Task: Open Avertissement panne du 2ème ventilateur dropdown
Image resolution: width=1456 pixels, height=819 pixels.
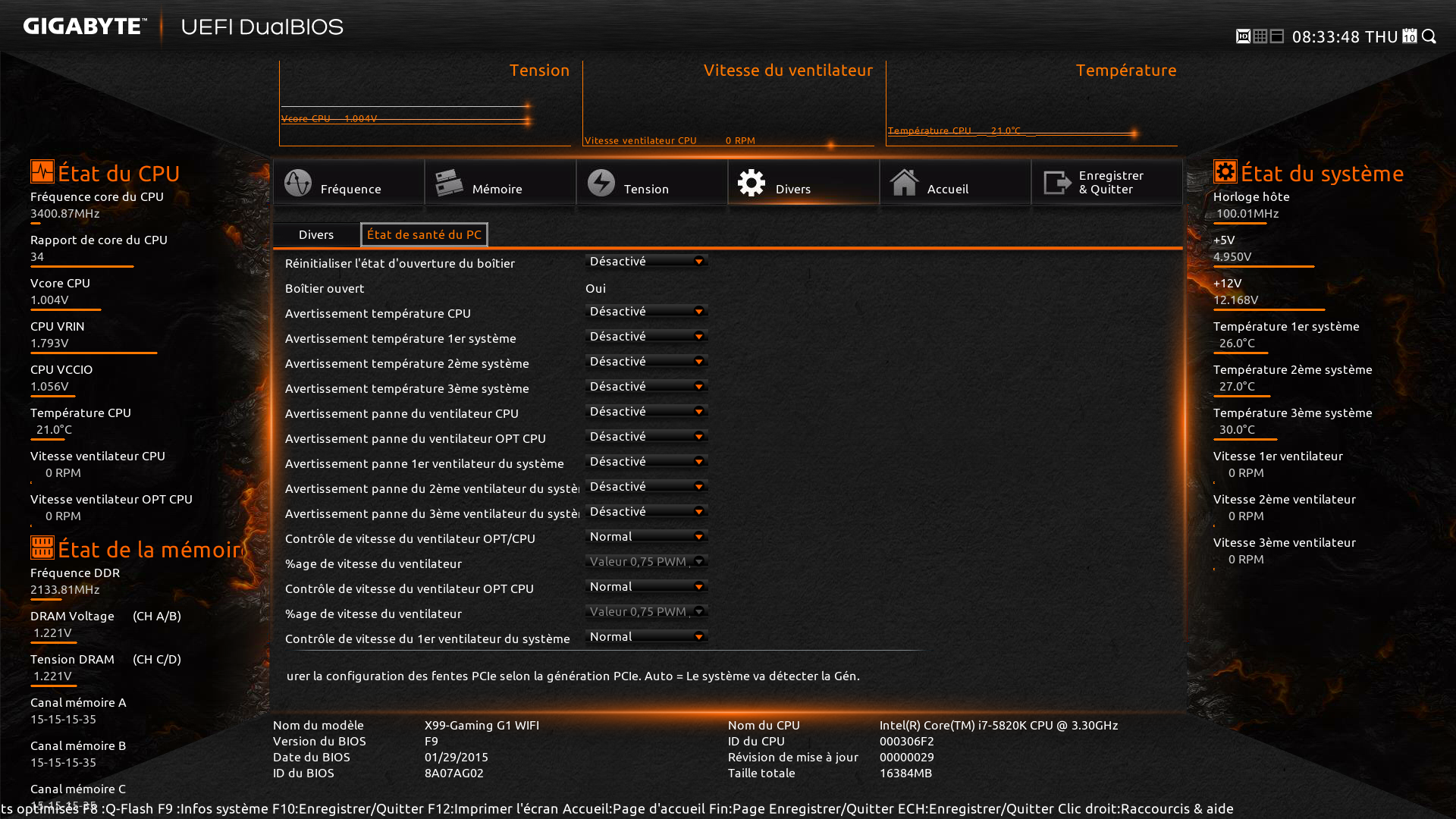Action: click(x=647, y=486)
